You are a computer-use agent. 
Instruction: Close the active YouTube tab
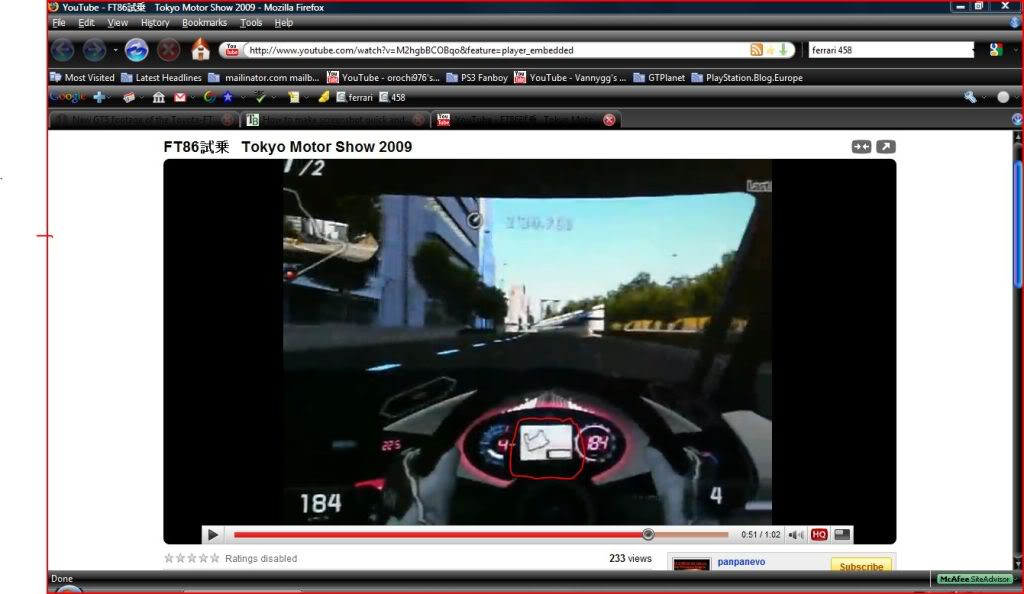point(609,120)
